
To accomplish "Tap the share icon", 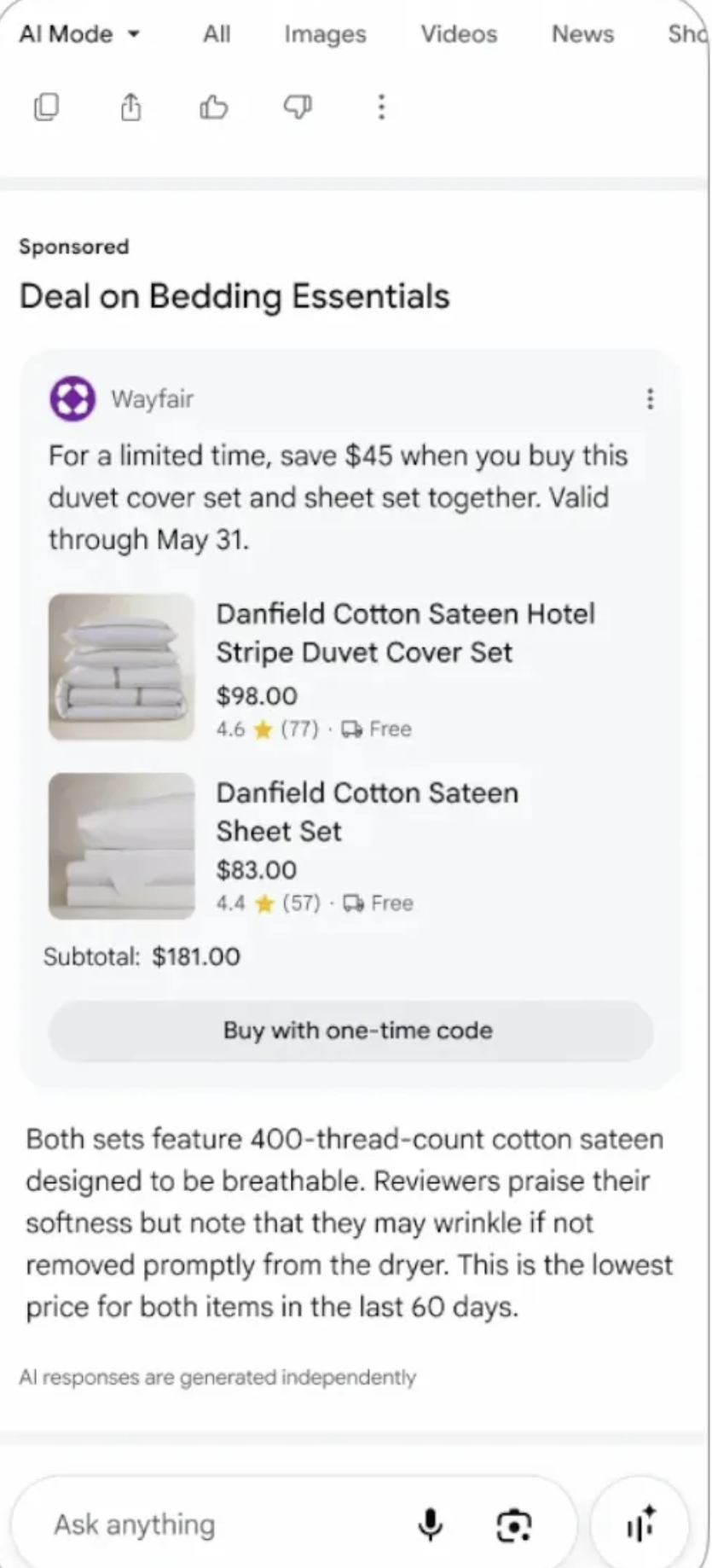I will (x=130, y=107).
